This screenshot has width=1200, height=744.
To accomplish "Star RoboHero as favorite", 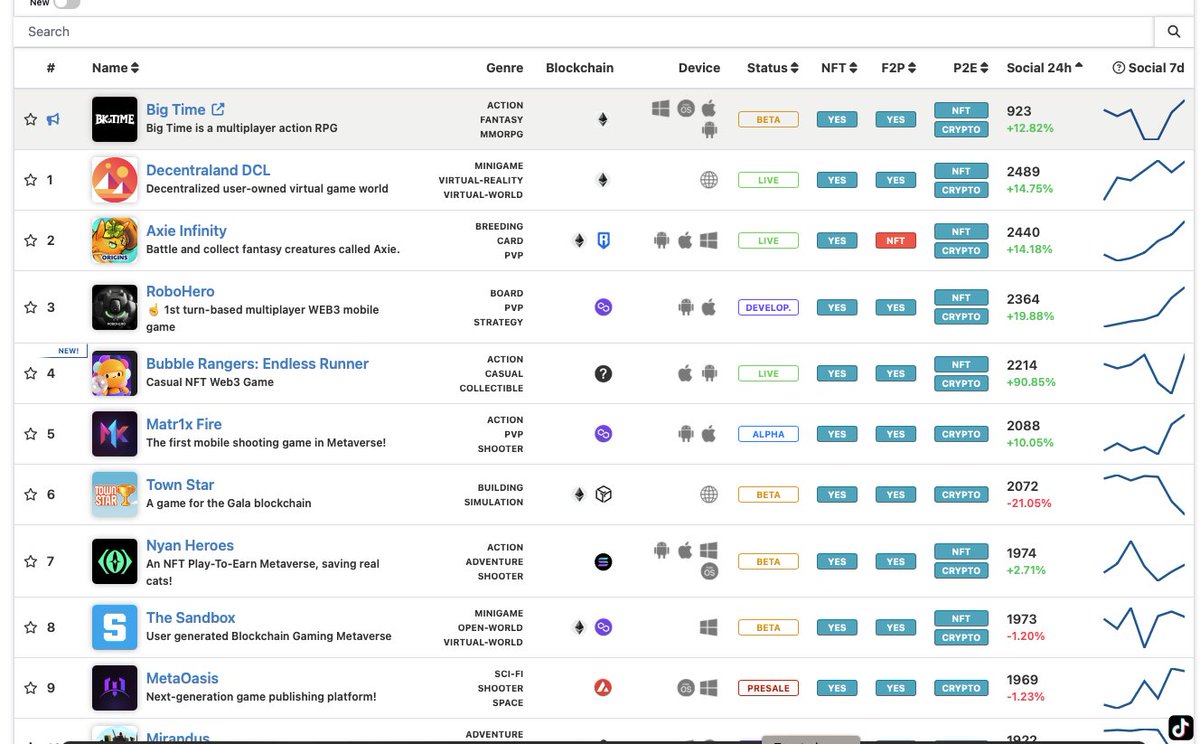I will (30, 307).
